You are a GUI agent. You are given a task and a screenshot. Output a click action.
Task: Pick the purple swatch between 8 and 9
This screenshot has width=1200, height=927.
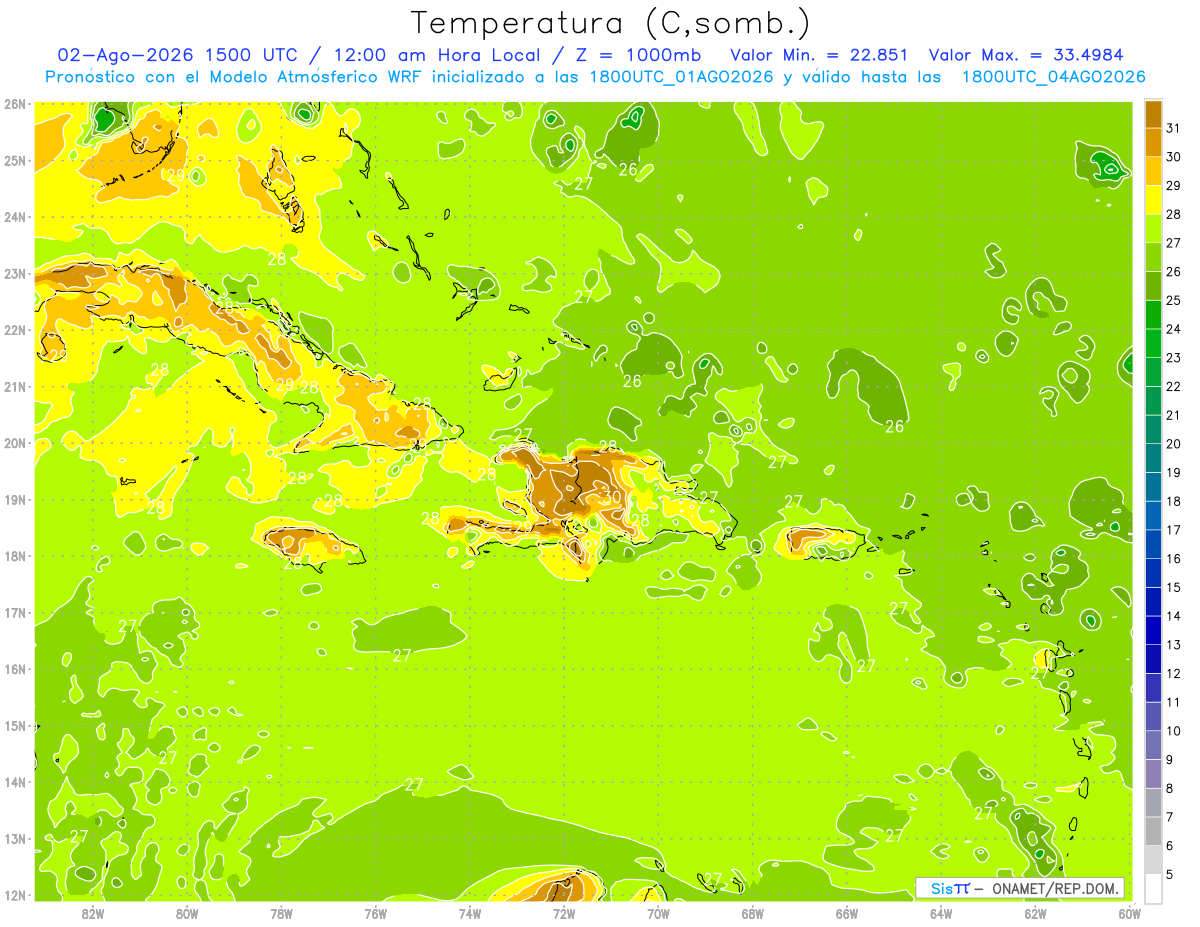coord(1153,774)
